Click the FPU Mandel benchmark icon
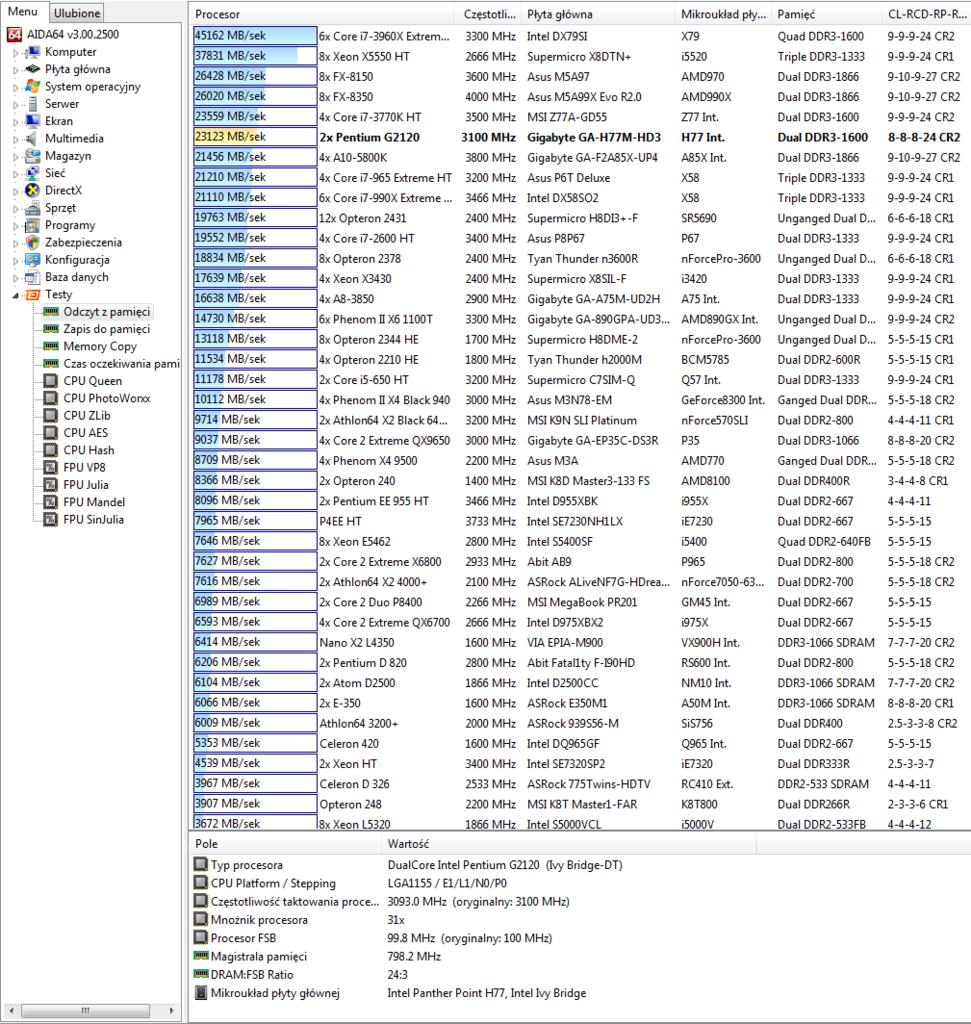This screenshot has height=1024, width=971. (x=51, y=502)
